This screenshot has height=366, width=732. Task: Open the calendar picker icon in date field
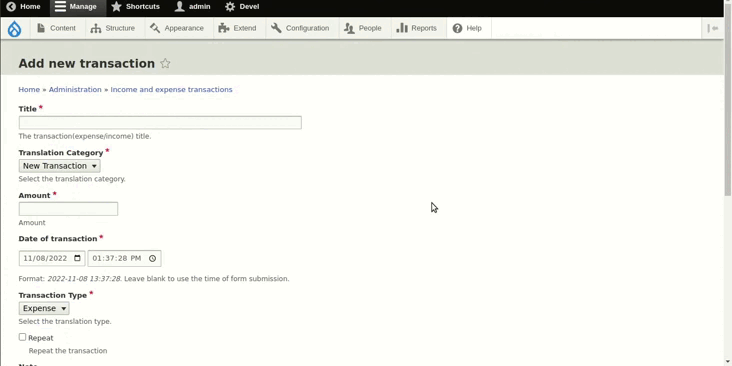[77, 258]
